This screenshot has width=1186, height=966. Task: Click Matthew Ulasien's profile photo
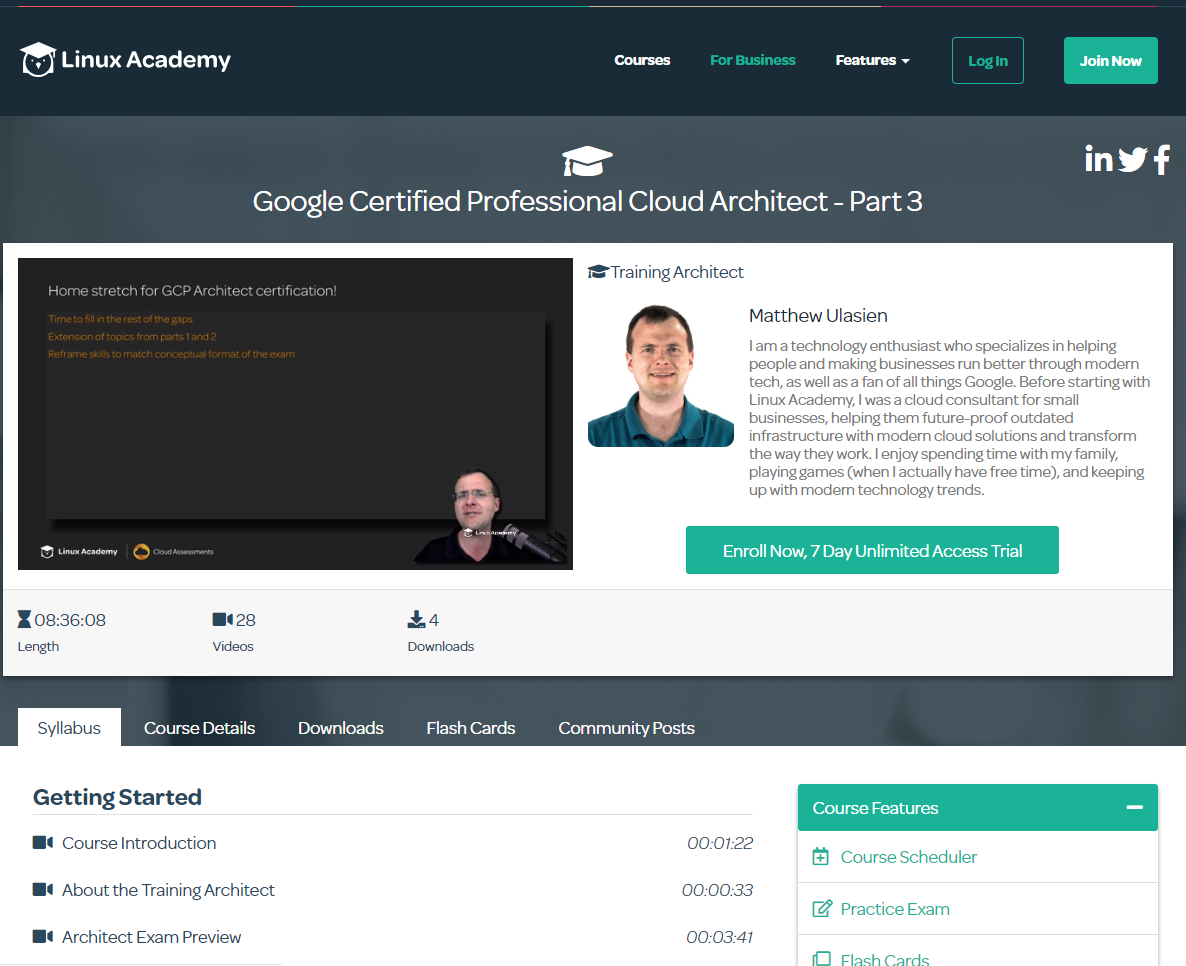[660, 375]
